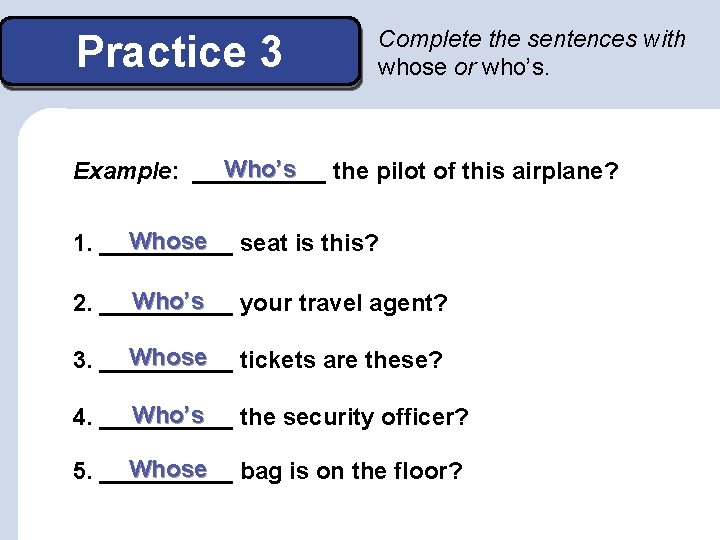Select the instruction text about whose or who's

coord(532,52)
